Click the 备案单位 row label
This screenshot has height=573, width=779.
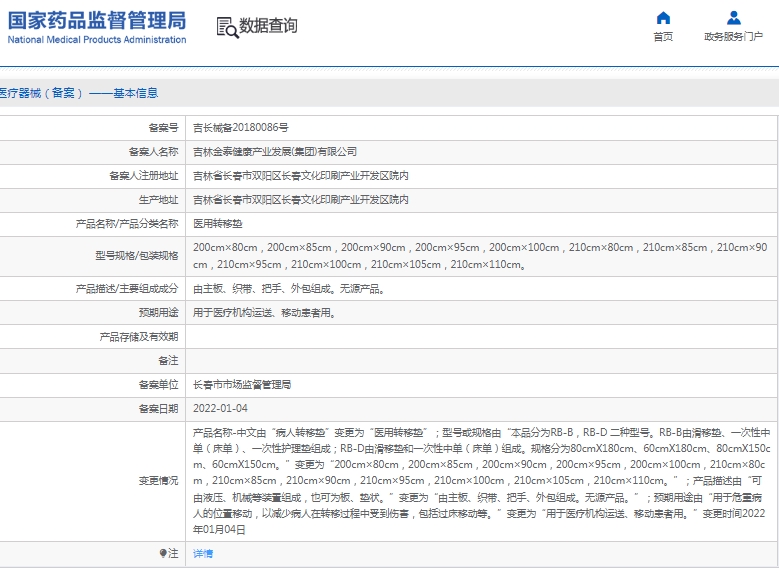click(x=158, y=385)
